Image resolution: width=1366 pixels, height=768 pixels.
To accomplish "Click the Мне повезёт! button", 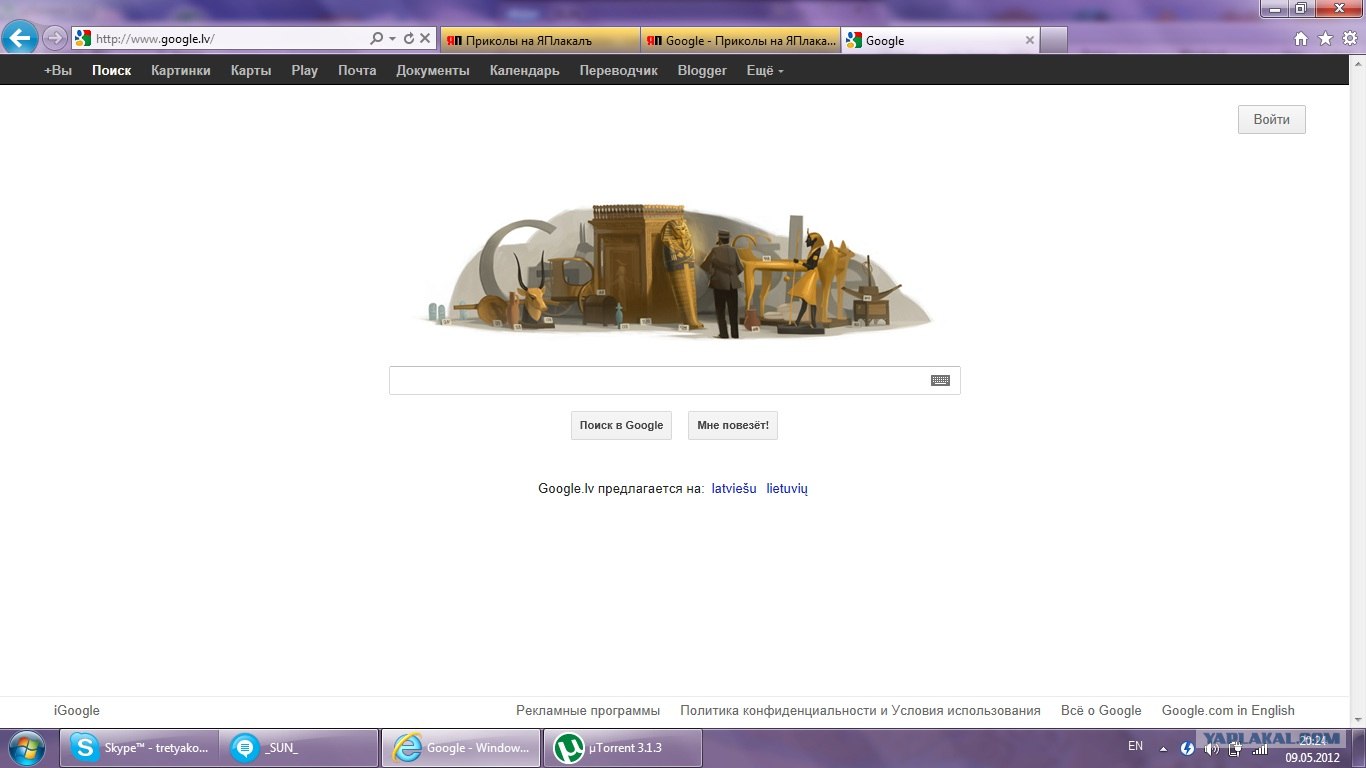I will [733, 425].
